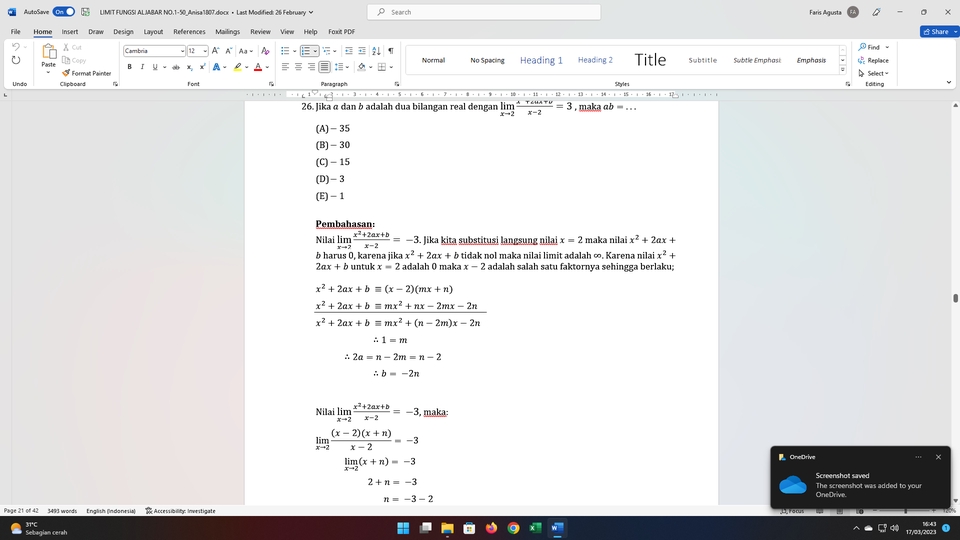Image resolution: width=960 pixels, height=540 pixels.
Task: Click the bullets list icon
Action: coord(285,51)
